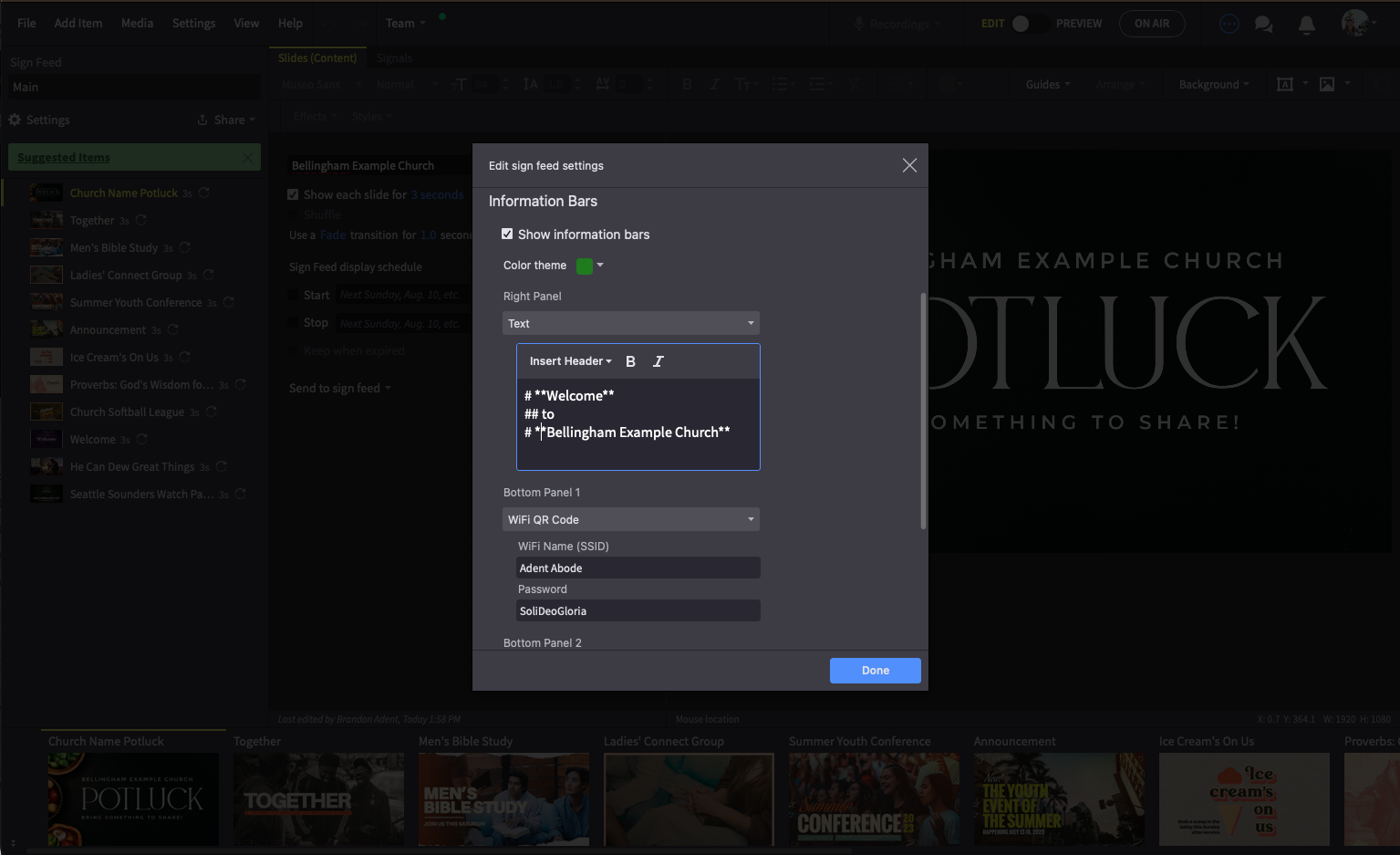Open the Insert Header dropdown
The width and height of the screenshot is (1400, 855).
point(568,360)
